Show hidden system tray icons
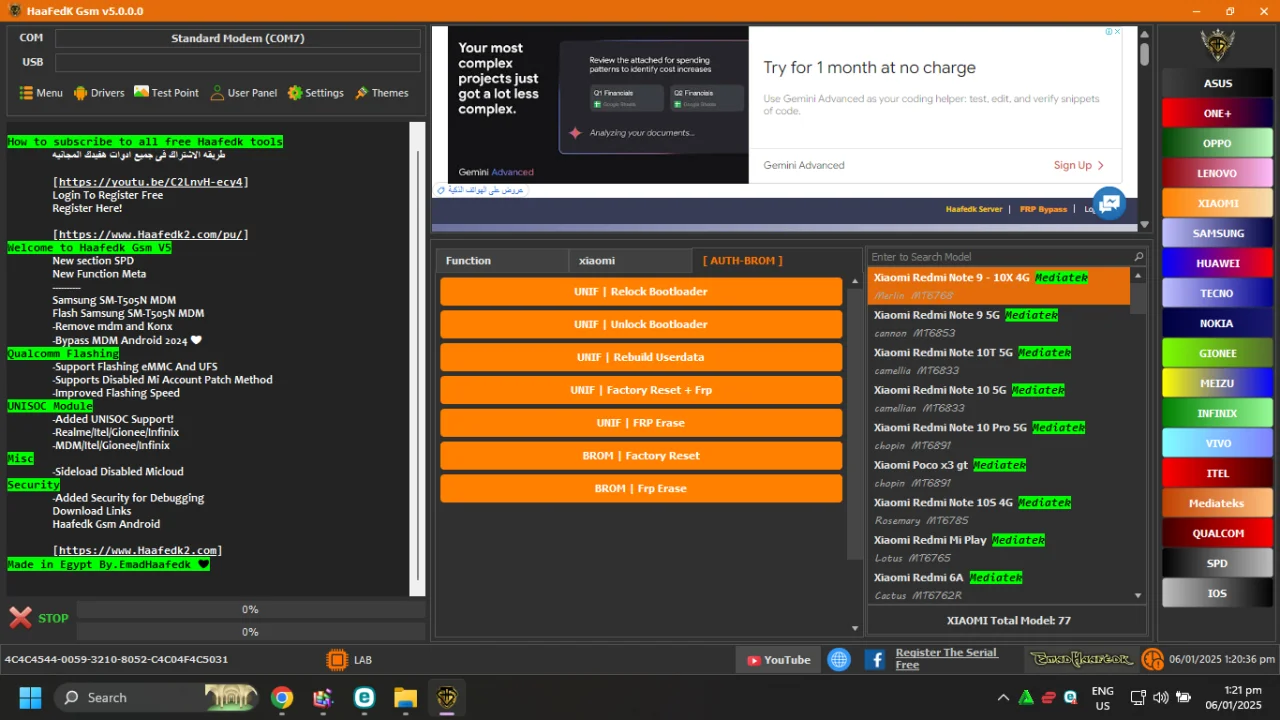1280x720 pixels. coord(1003,697)
